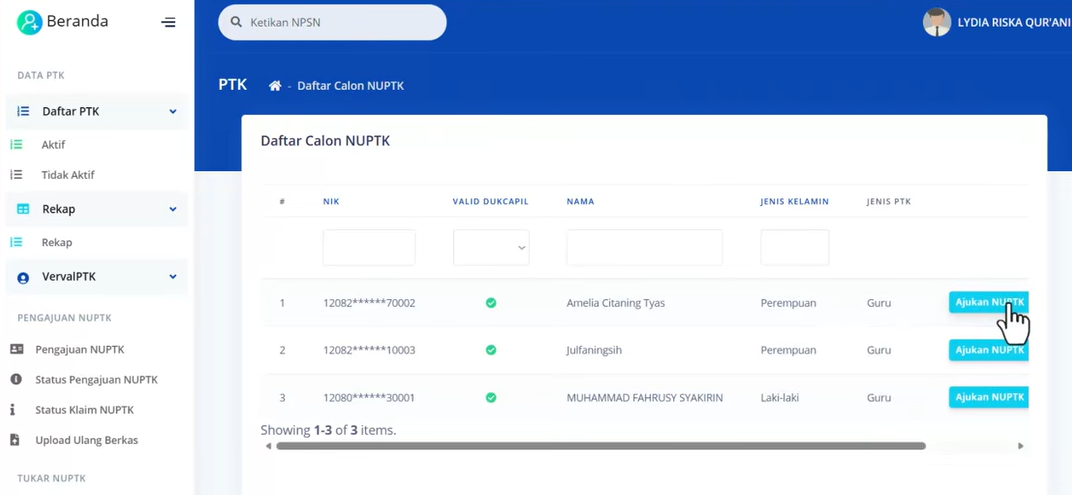
Task: Click the Status Pengajuan NUPTK info icon
Action: pos(16,379)
